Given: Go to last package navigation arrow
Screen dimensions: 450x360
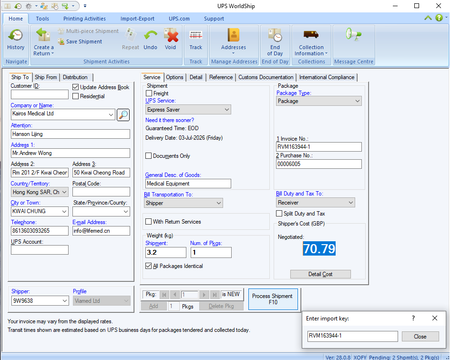Looking at the screenshot, I should (215, 294).
